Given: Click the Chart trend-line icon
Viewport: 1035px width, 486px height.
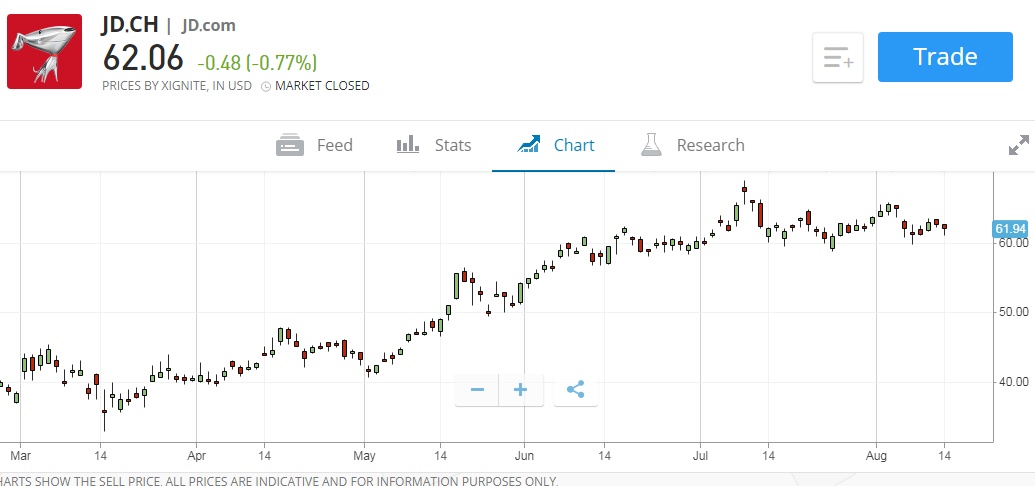Looking at the screenshot, I should (529, 145).
